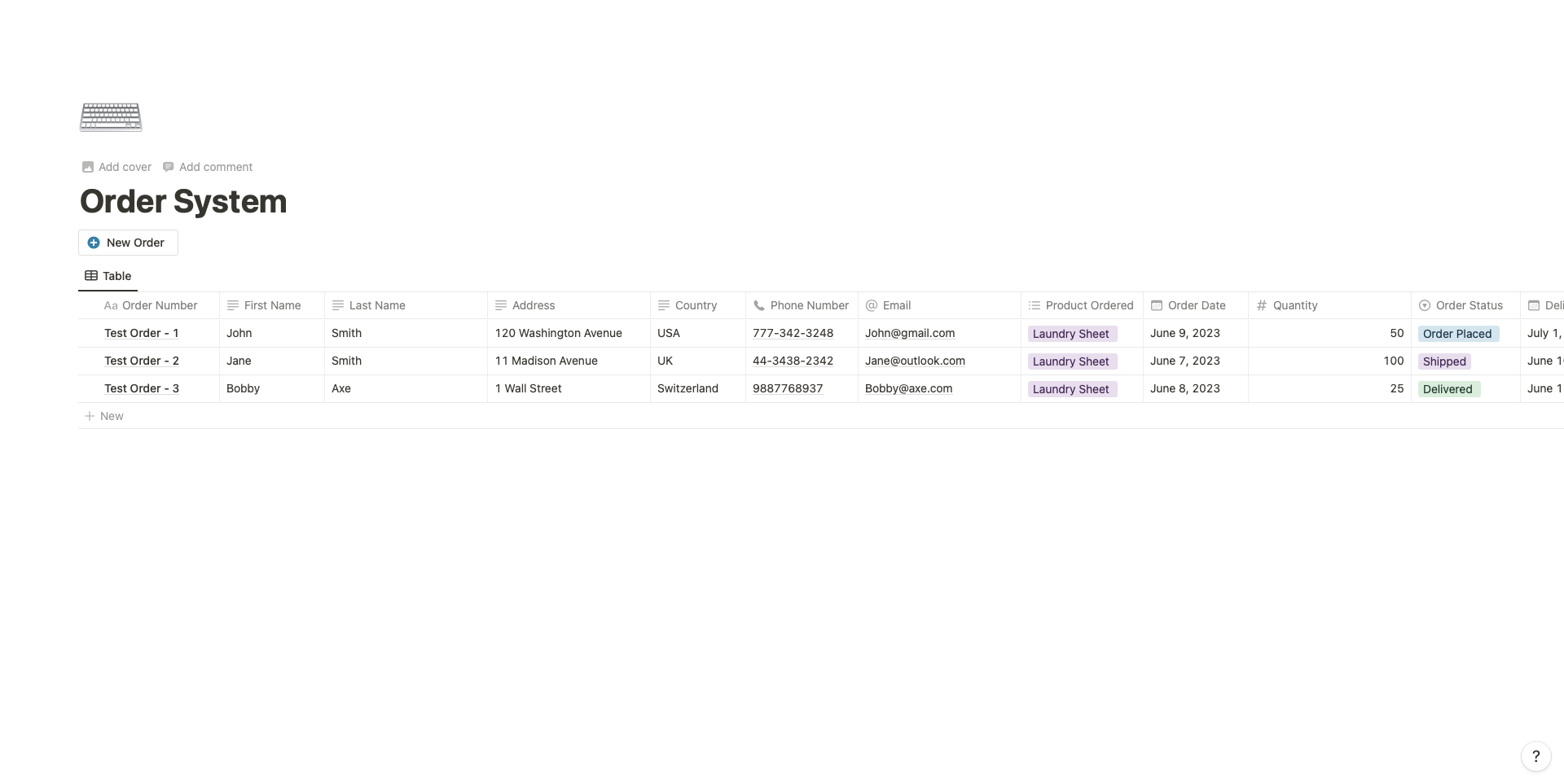
Task: Open the John@gmail.com email link
Action: coord(909,333)
